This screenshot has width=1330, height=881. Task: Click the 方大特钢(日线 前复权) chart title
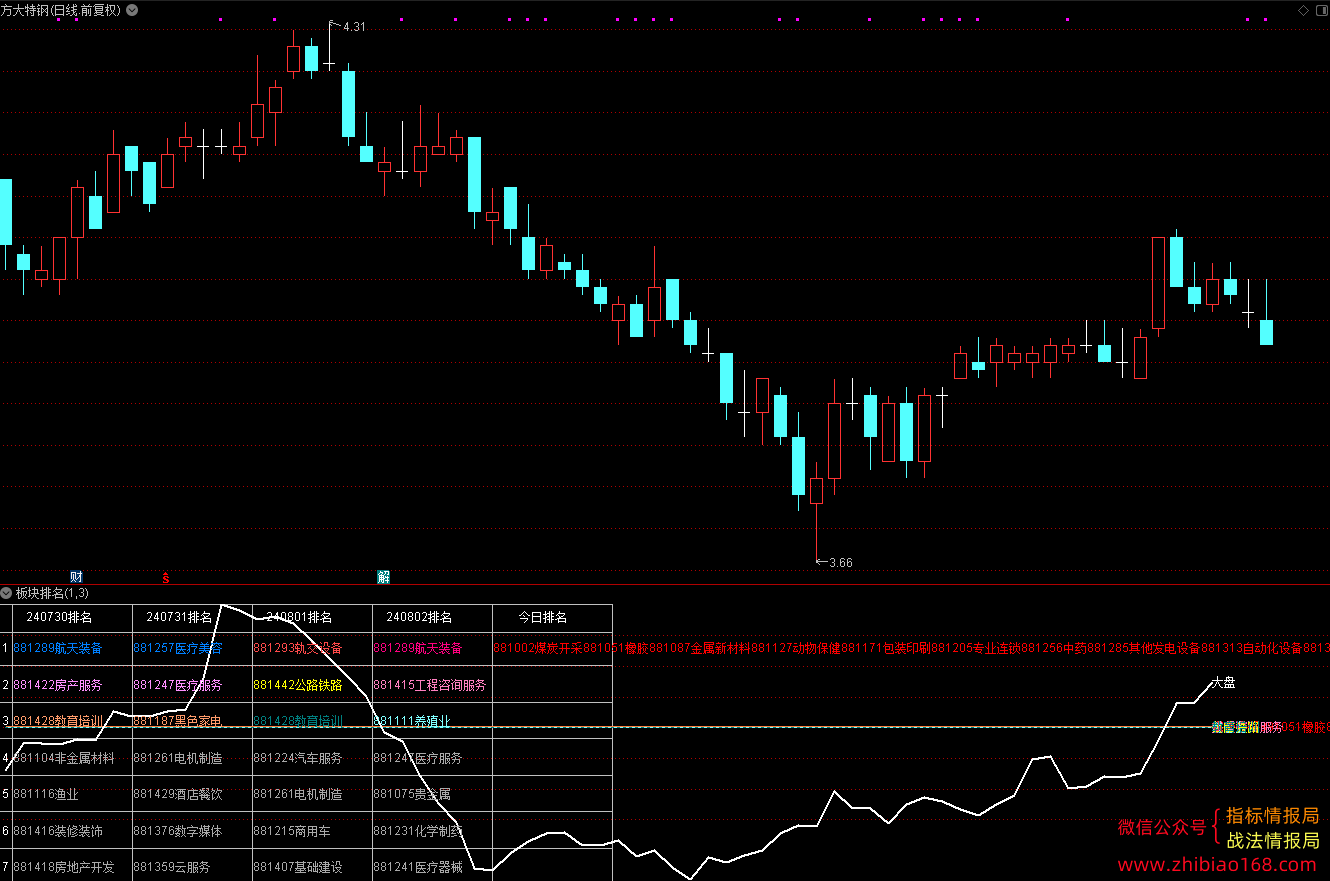point(61,10)
